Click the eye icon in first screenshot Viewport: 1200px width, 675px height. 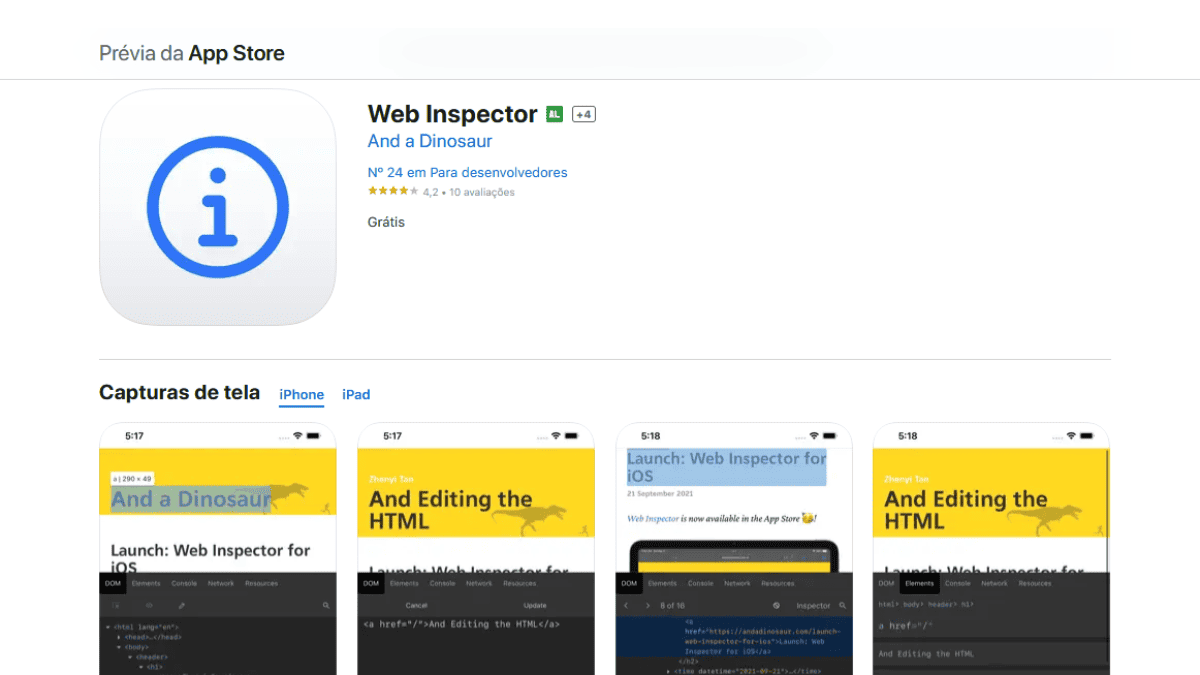[149, 606]
